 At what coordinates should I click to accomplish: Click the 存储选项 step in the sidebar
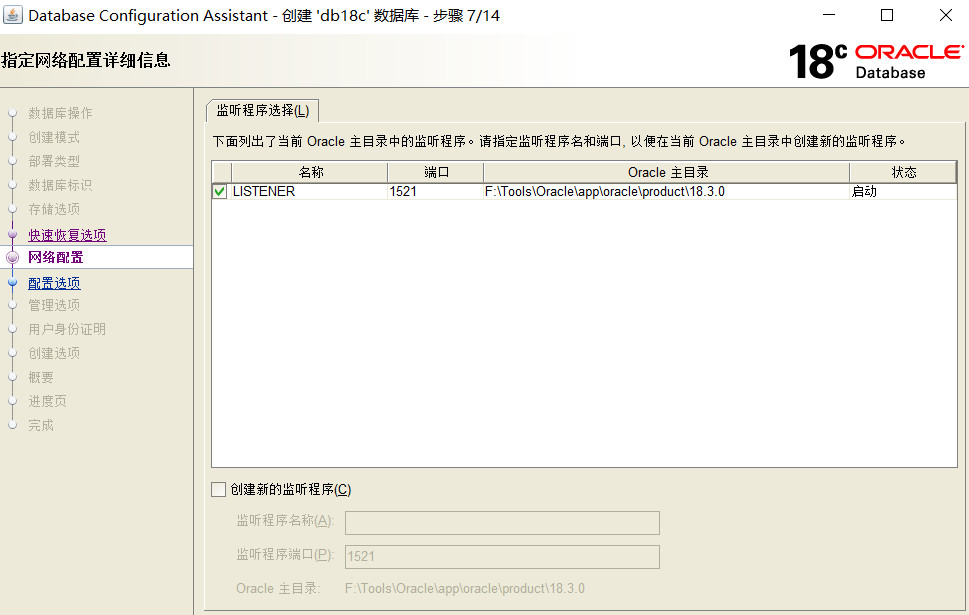[54, 210]
